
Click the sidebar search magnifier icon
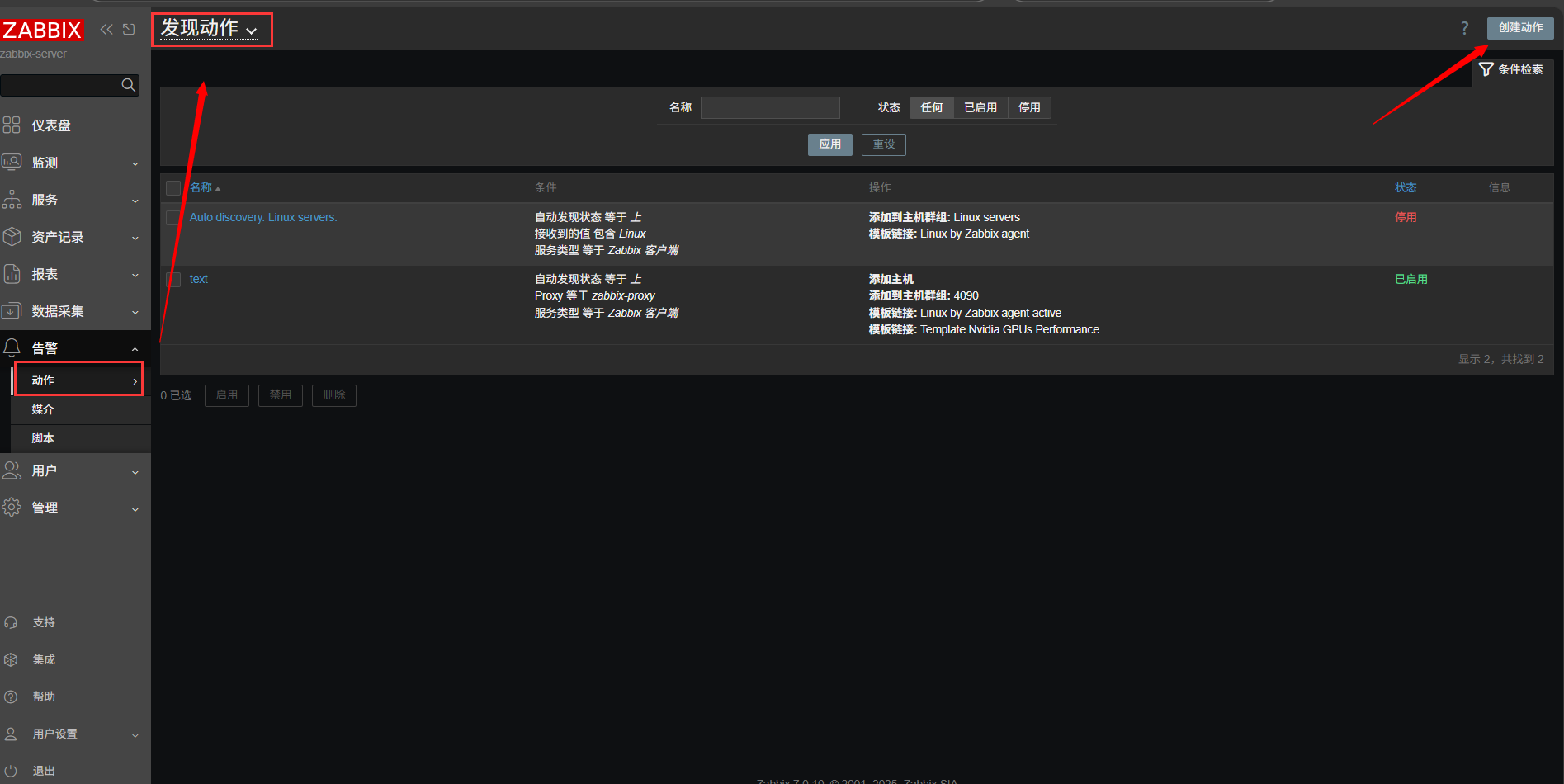[128, 85]
